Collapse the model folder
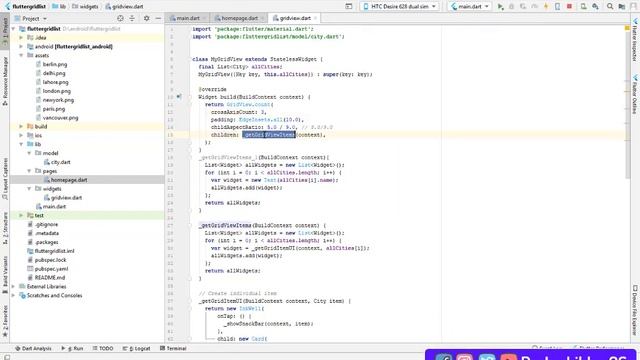 click(29, 153)
